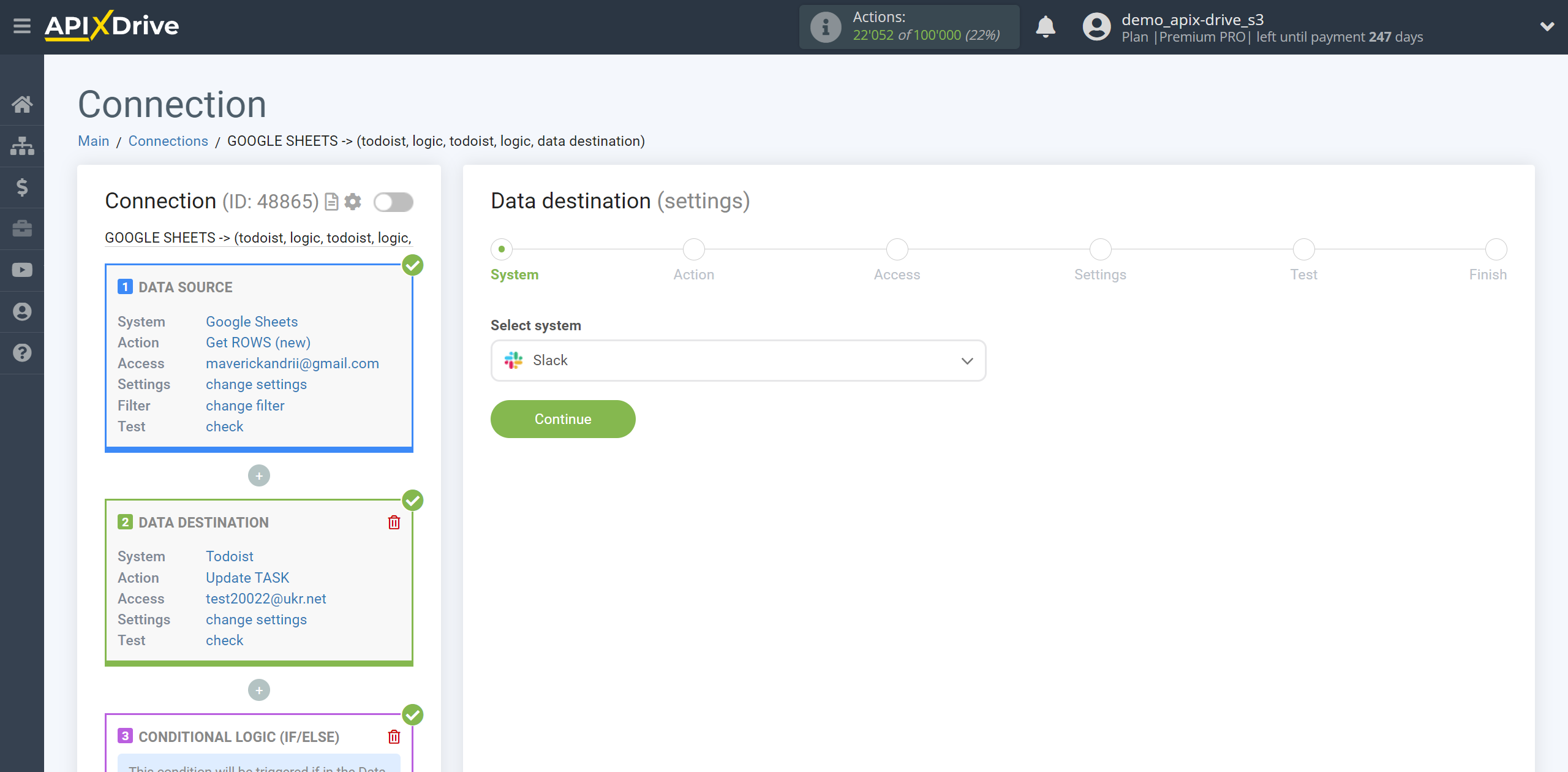Click the Continue button
The image size is (1568, 772).
(563, 419)
